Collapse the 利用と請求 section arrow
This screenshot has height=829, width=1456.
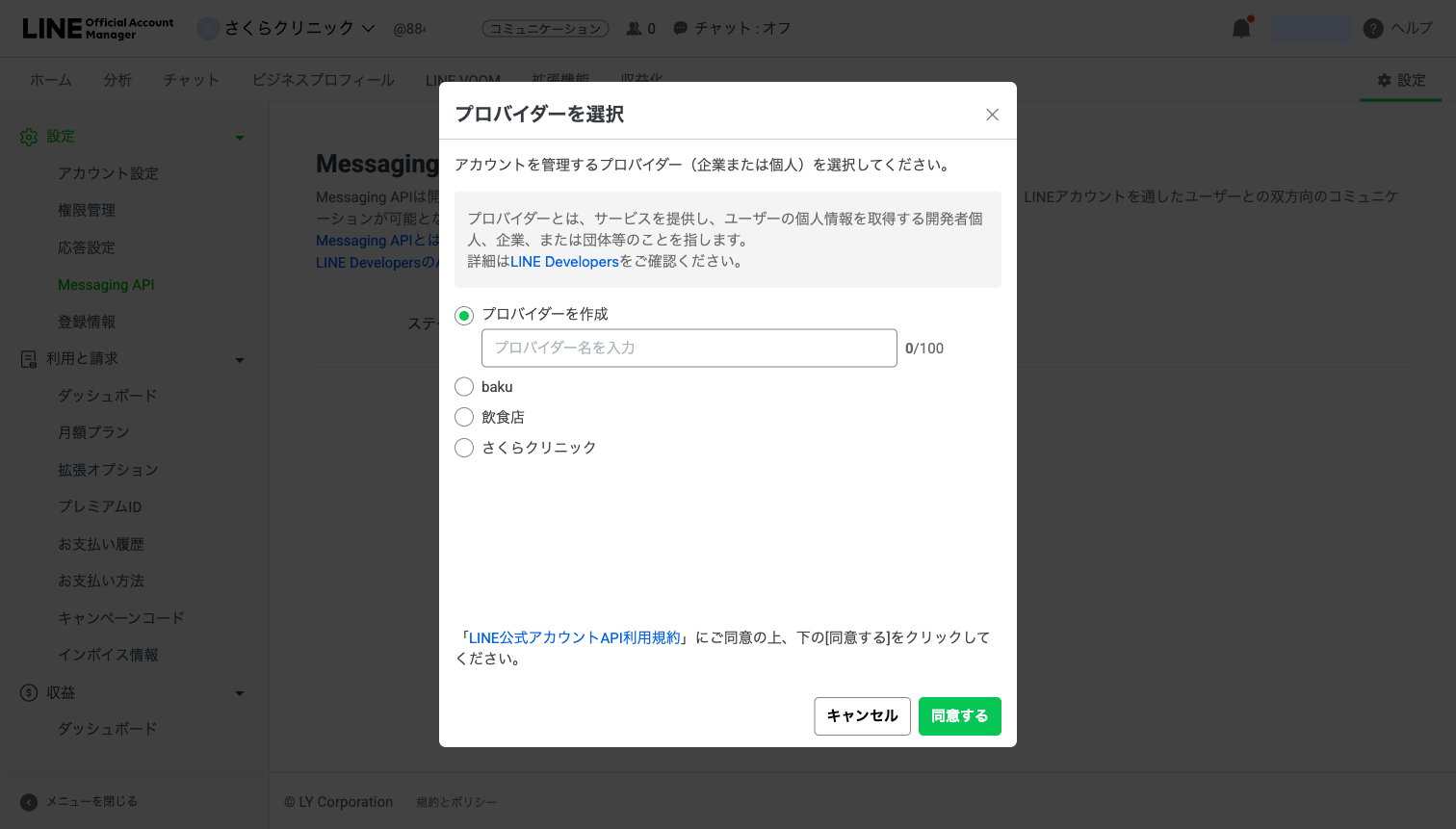tap(240, 360)
